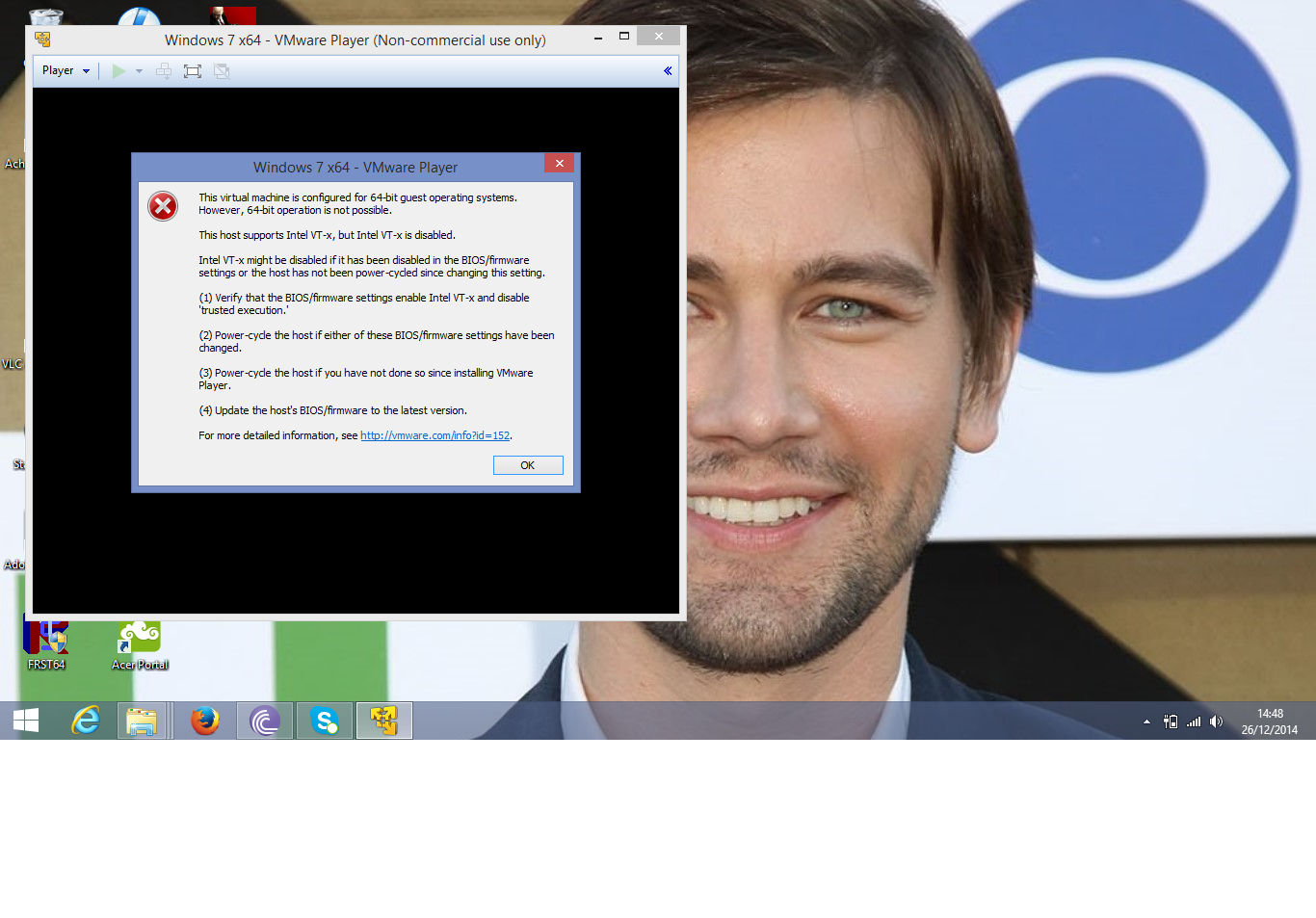Select the Recycle Bin desktop icon

pyautogui.click(x=45, y=16)
